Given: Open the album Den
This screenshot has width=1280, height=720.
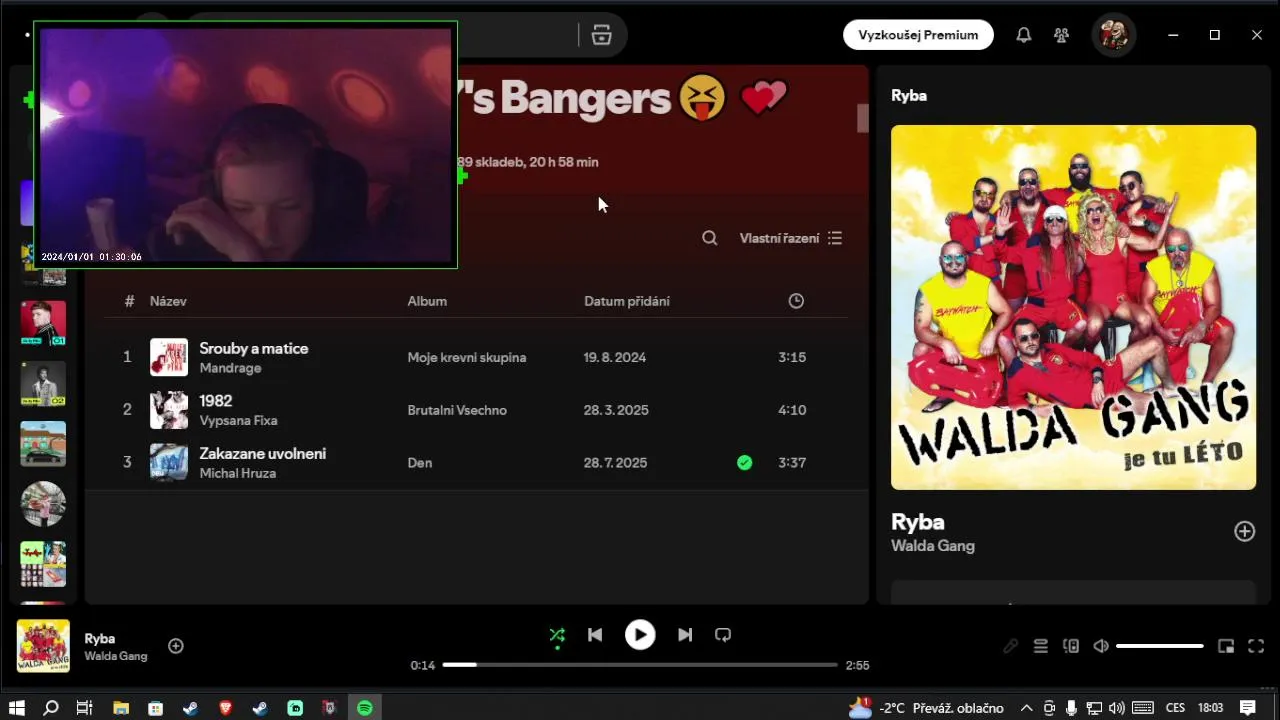Looking at the screenshot, I should (420, 463).
